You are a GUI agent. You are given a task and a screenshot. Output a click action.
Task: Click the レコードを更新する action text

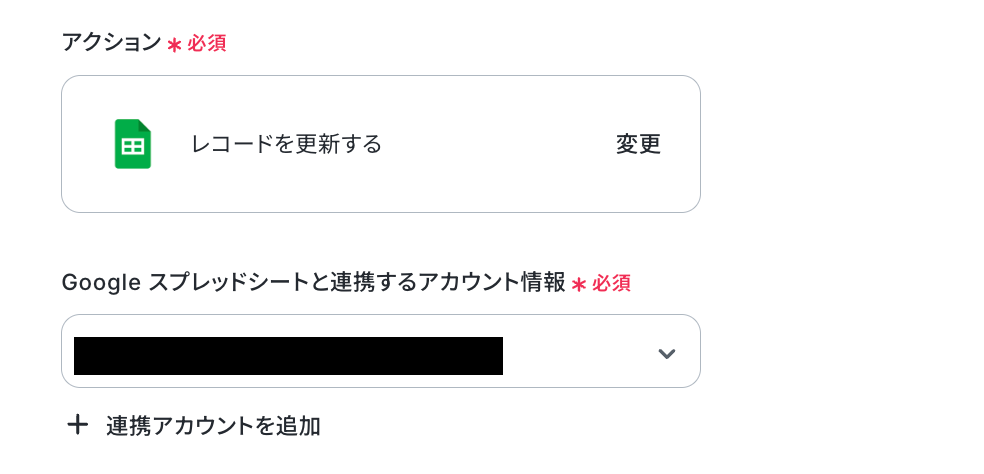click(x=286, y=145)
